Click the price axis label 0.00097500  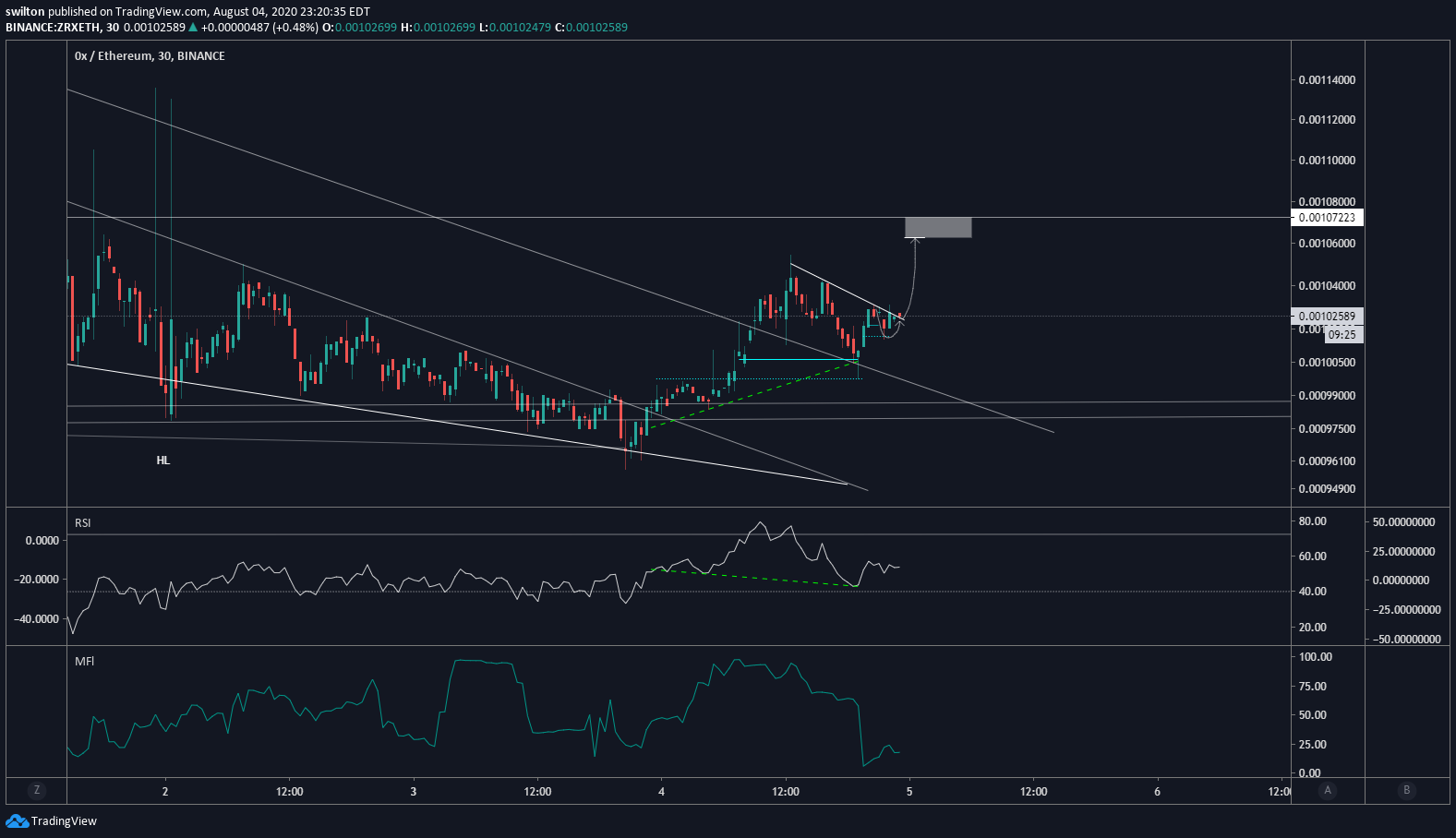(x=1327, y=429)
